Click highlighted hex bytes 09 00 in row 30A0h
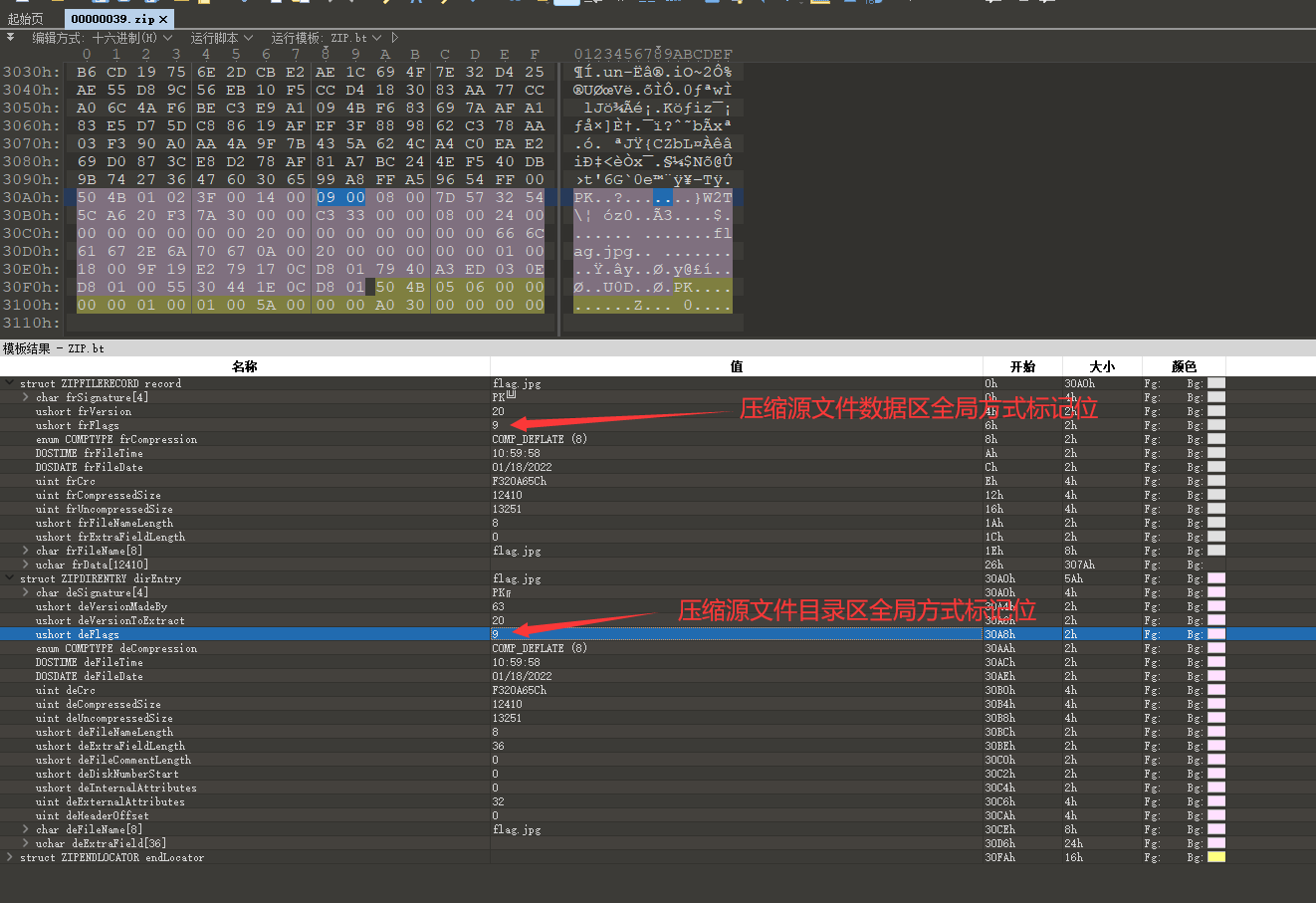Viewport: 1316px width, 903px height. click(x=340, y=197)
